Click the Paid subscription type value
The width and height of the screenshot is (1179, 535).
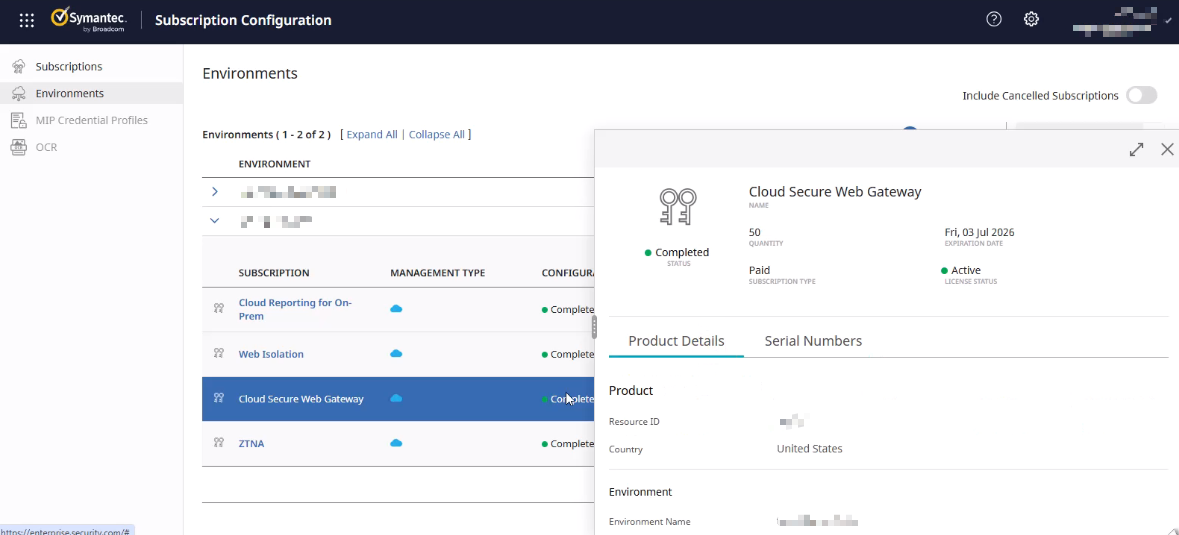tap(759, 270)
